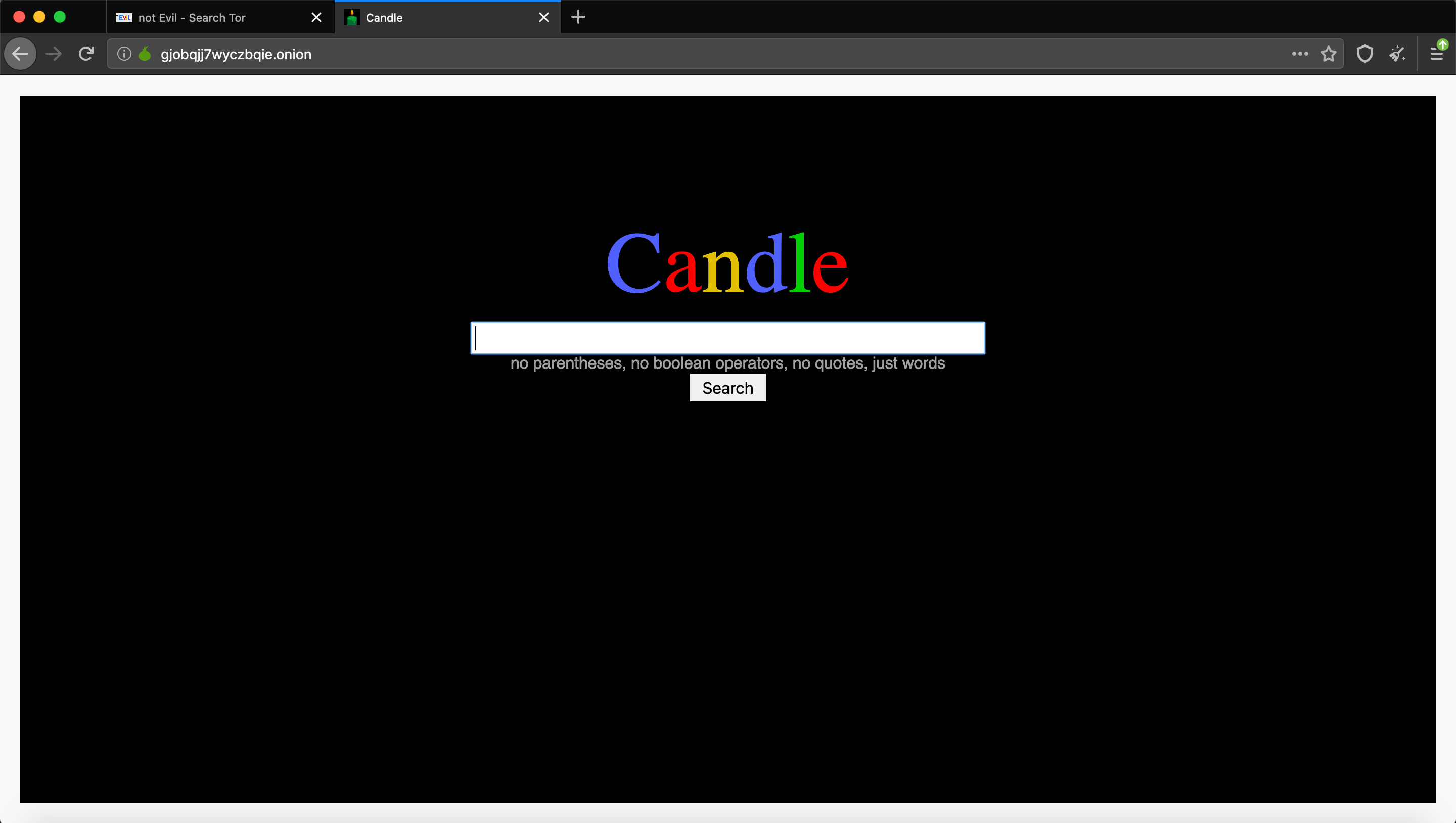1456x823 pixels.
Task: Click the Firefox sidebar toggle icon
Action: point(1437,54)
